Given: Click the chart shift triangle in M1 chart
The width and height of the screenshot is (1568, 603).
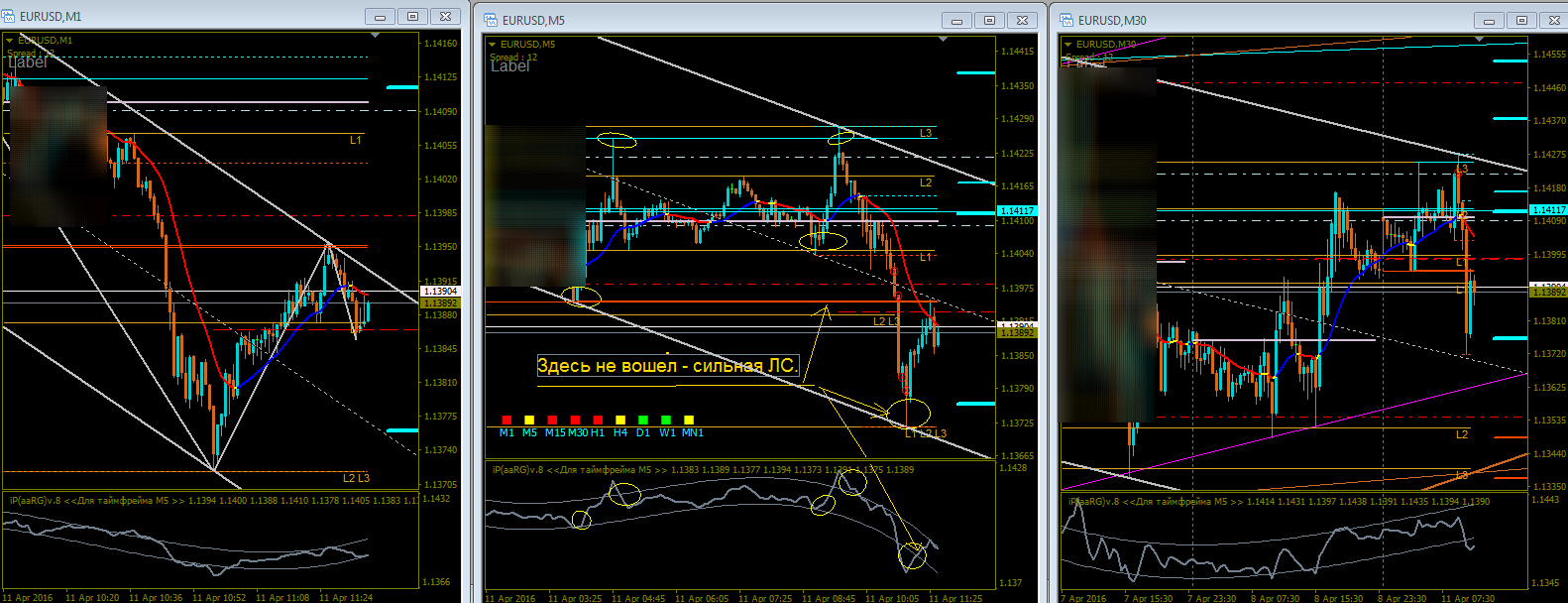Looking at the screenshot, I should point(375,36).
